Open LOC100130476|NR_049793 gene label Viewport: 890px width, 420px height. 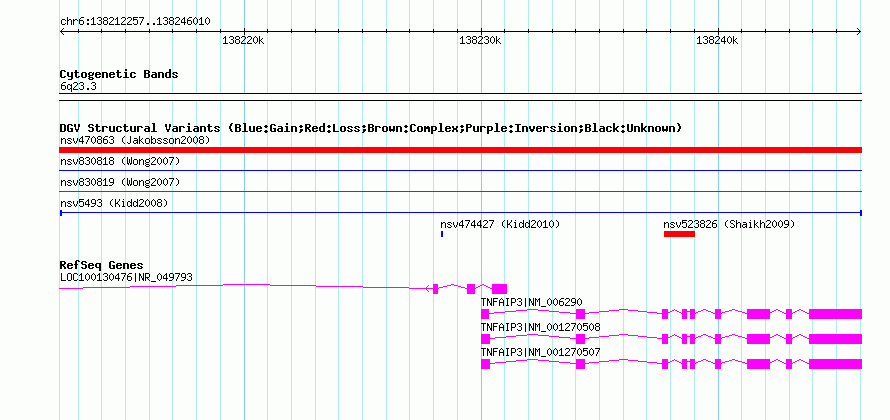(x=126, y=277)
